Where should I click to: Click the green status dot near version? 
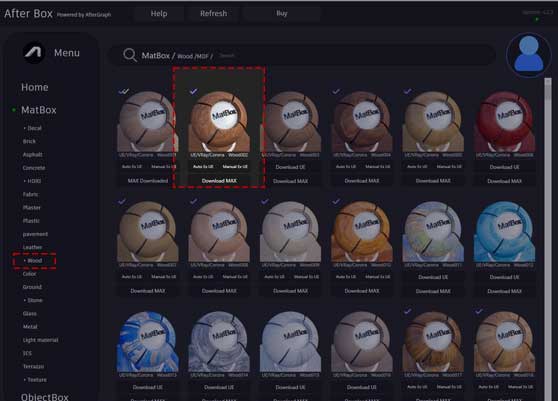click(x=537, y=20)
